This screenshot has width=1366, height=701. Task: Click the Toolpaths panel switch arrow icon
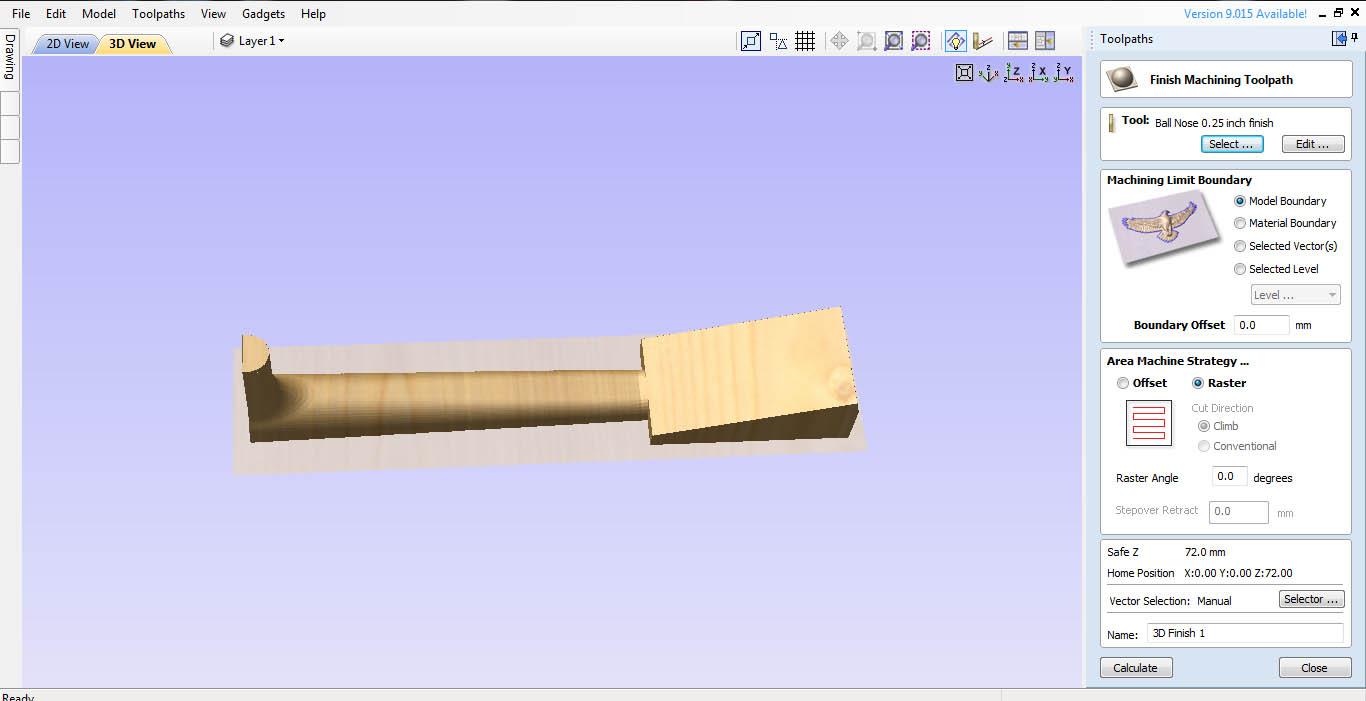[x=1339, y=39]
